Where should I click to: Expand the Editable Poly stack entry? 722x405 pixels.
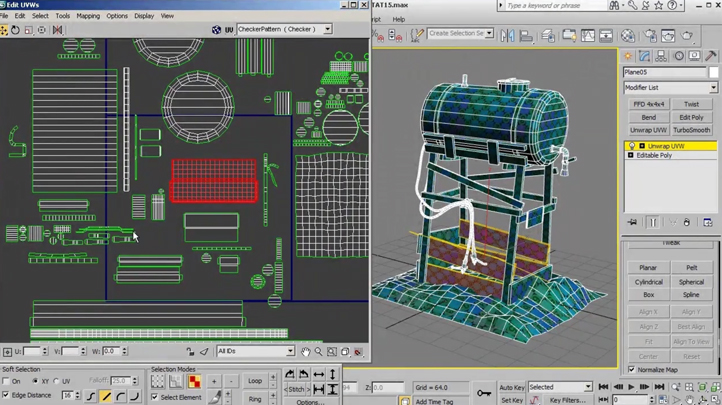pyautogui.click(x=631, y=156)
